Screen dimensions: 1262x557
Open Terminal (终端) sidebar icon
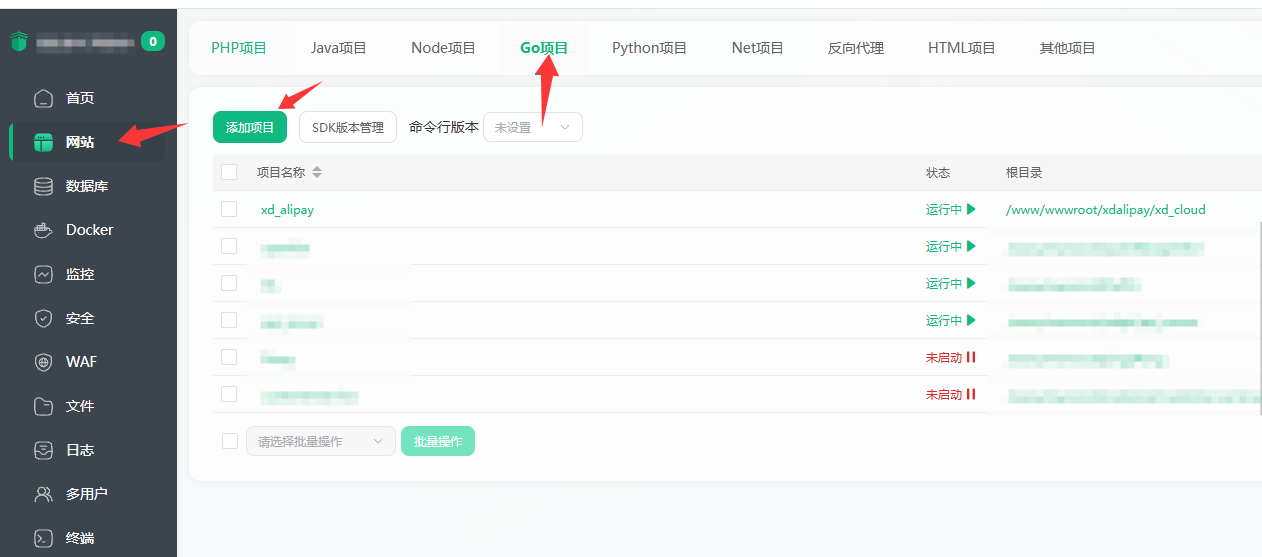pos(43,538)
